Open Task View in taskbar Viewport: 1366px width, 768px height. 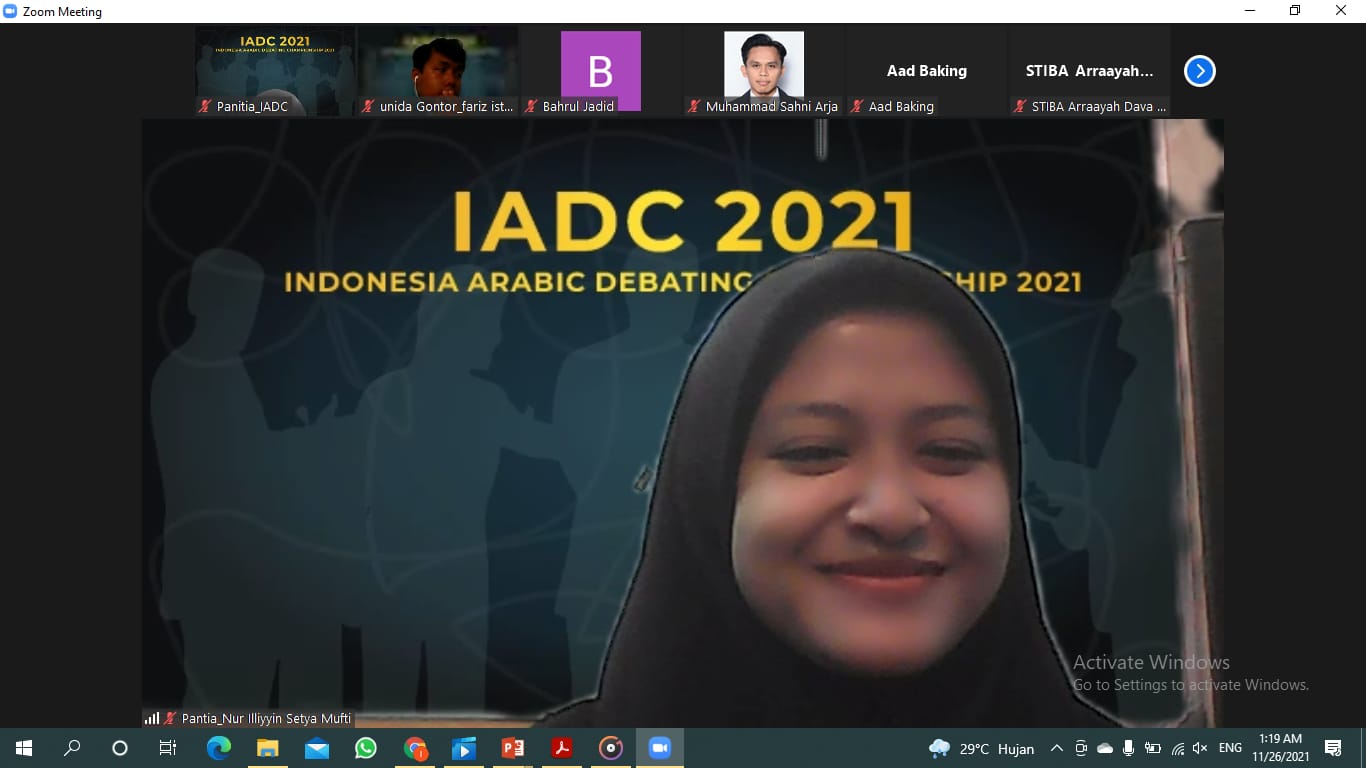[168, 748]
